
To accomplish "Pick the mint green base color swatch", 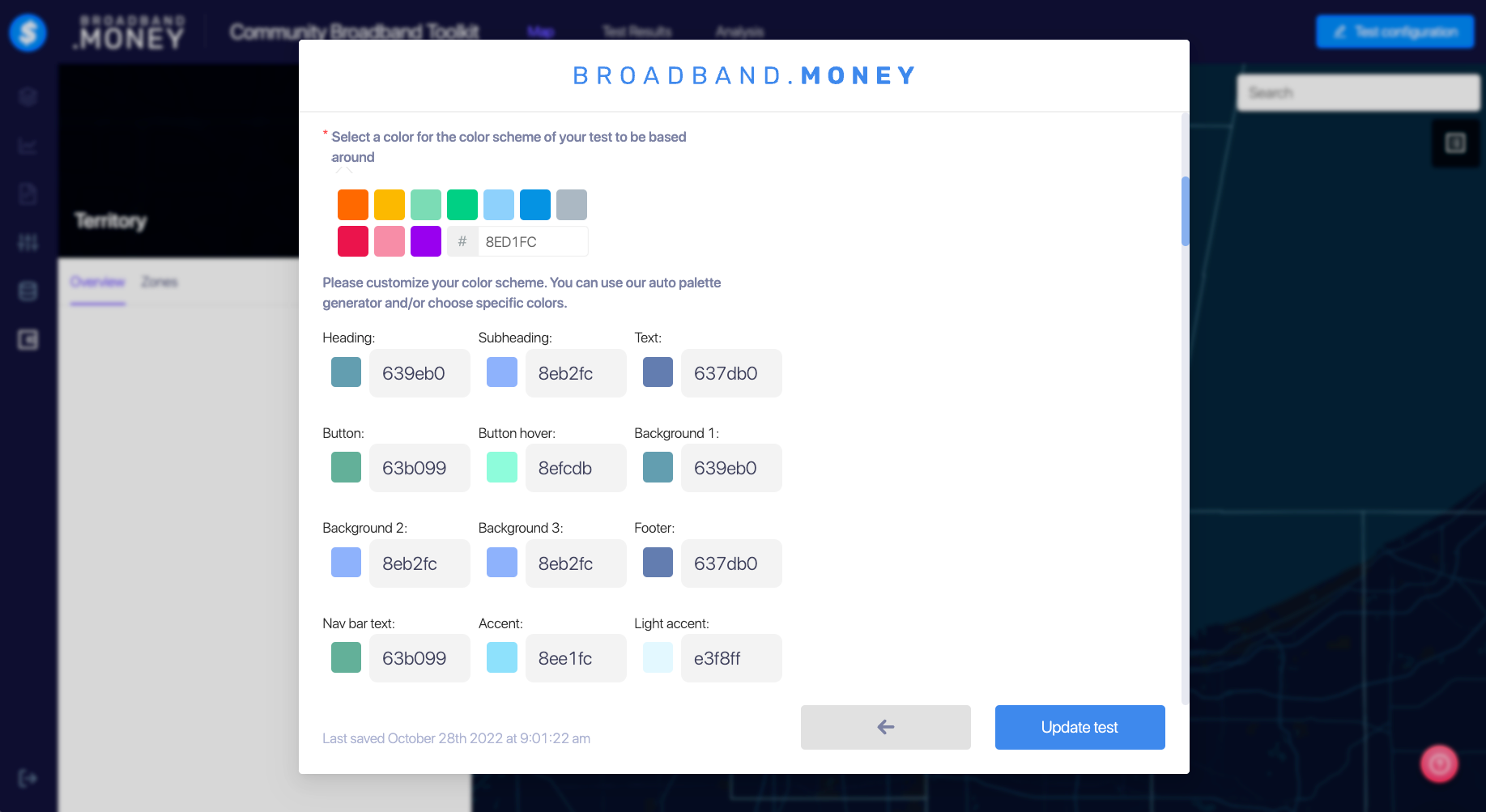I will pyautogui.click(x=426, y=205).
